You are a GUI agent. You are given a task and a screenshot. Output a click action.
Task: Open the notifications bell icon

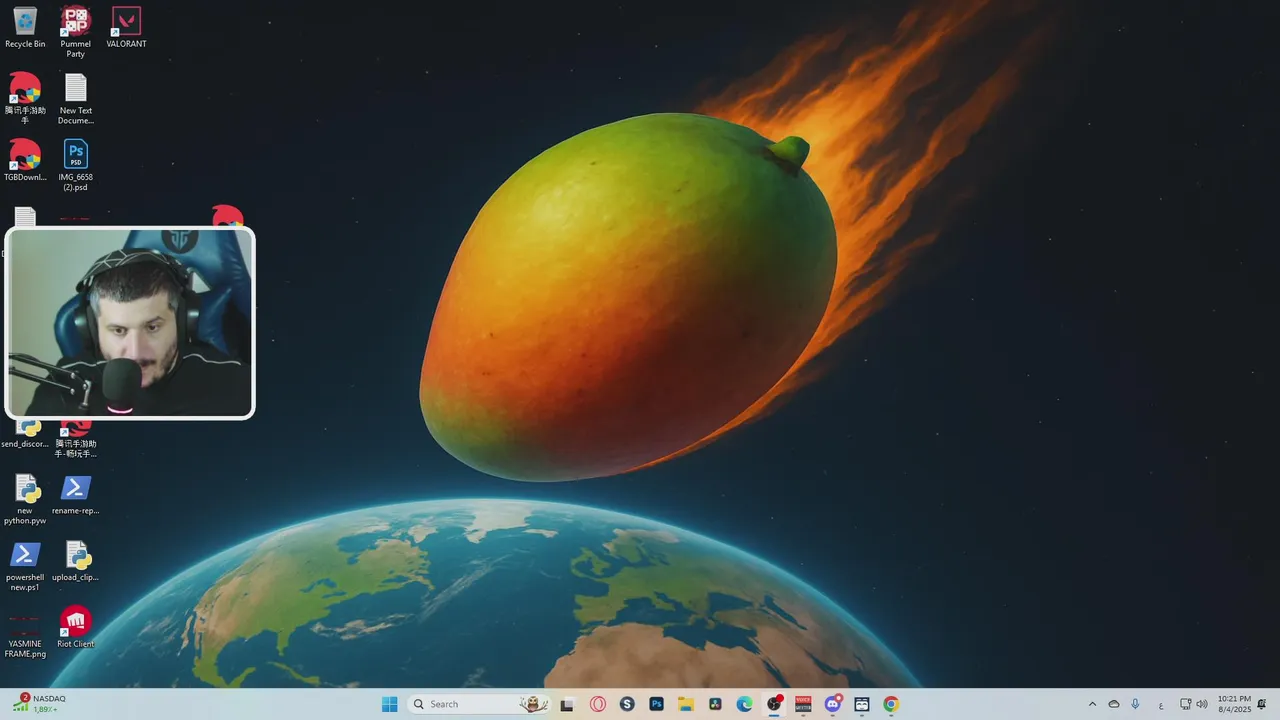pyautogui.click(x=1262, y=704)
